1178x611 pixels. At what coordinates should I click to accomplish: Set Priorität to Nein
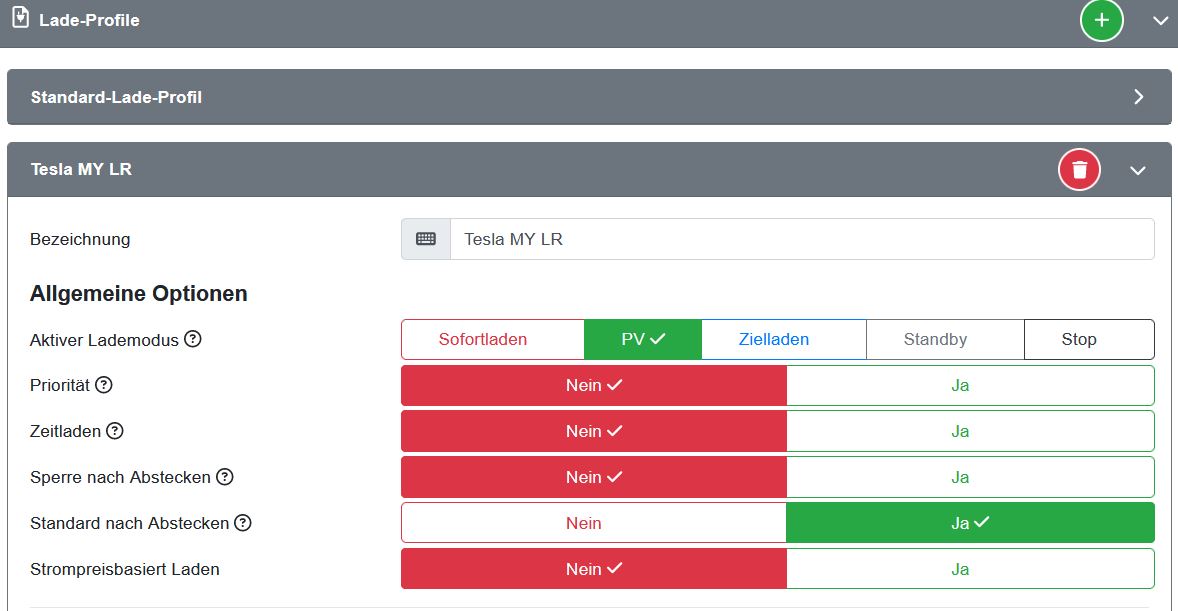(x=594, y=386)
